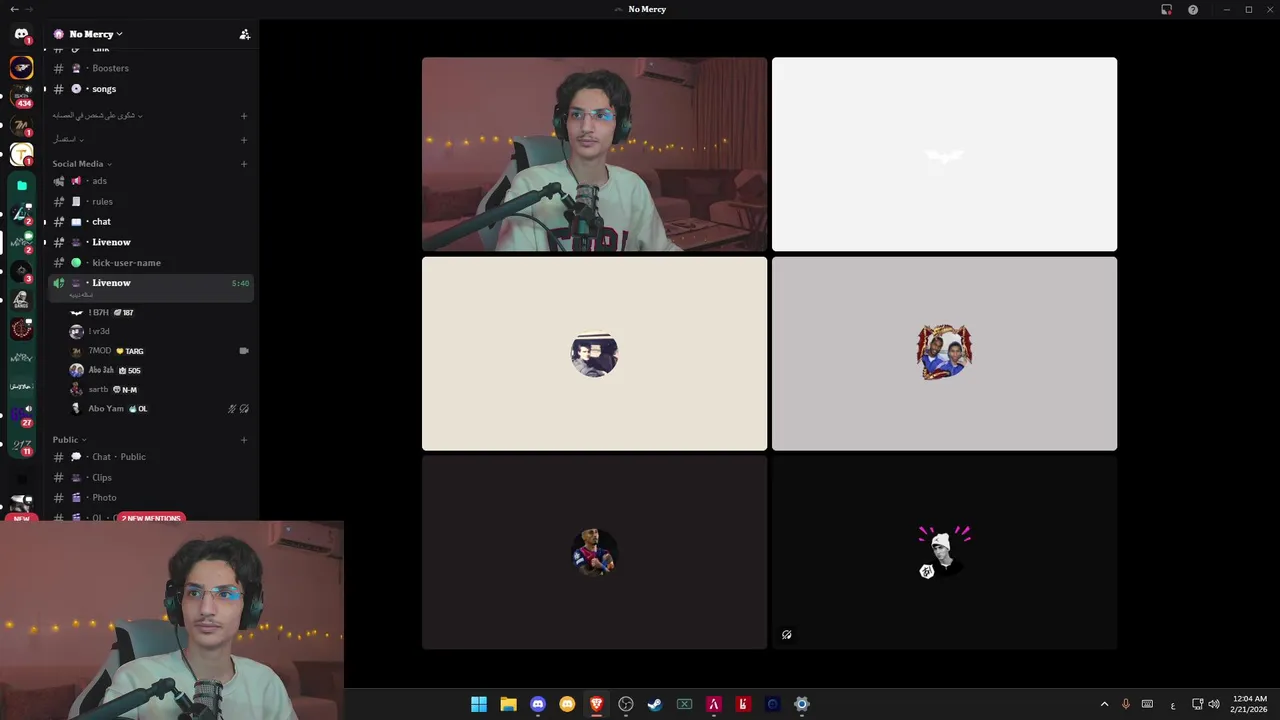
Task: Open the 217 server with 11 badge
Action: pos(21,444)
